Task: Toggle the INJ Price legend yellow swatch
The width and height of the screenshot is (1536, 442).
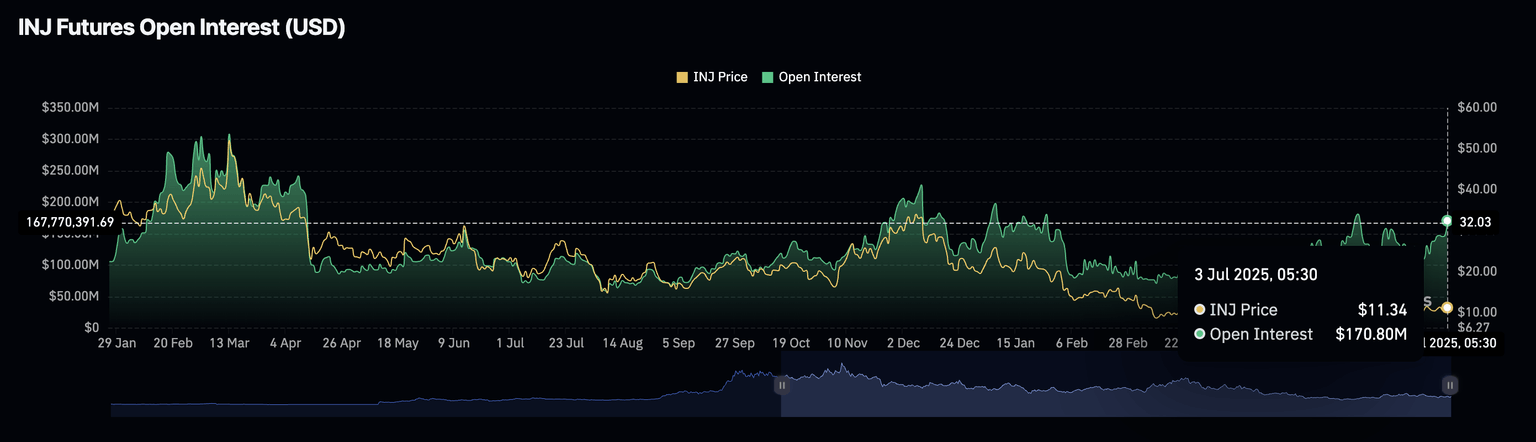Action: click(x=682, y=77)
